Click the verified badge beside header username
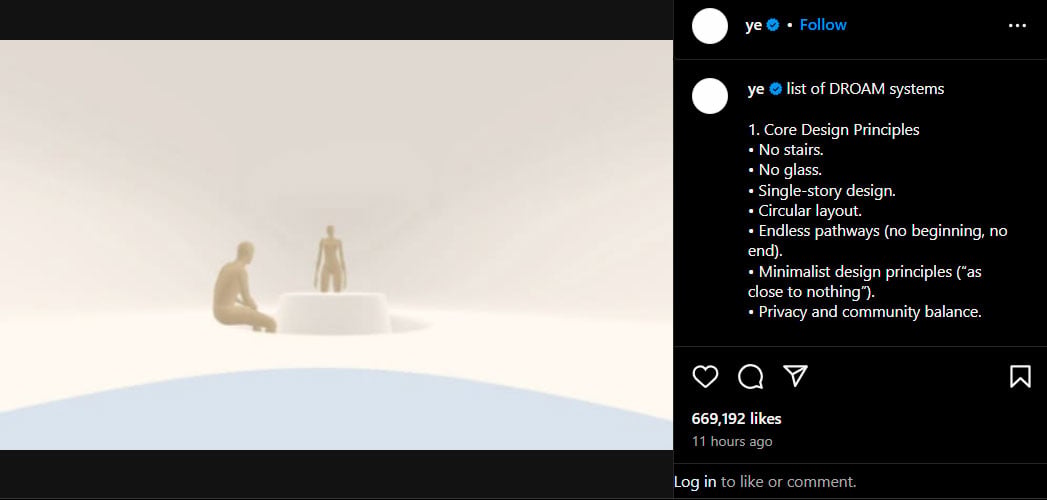The width and height of the screenshot is (1047, 500). click(x=773, y=25)
